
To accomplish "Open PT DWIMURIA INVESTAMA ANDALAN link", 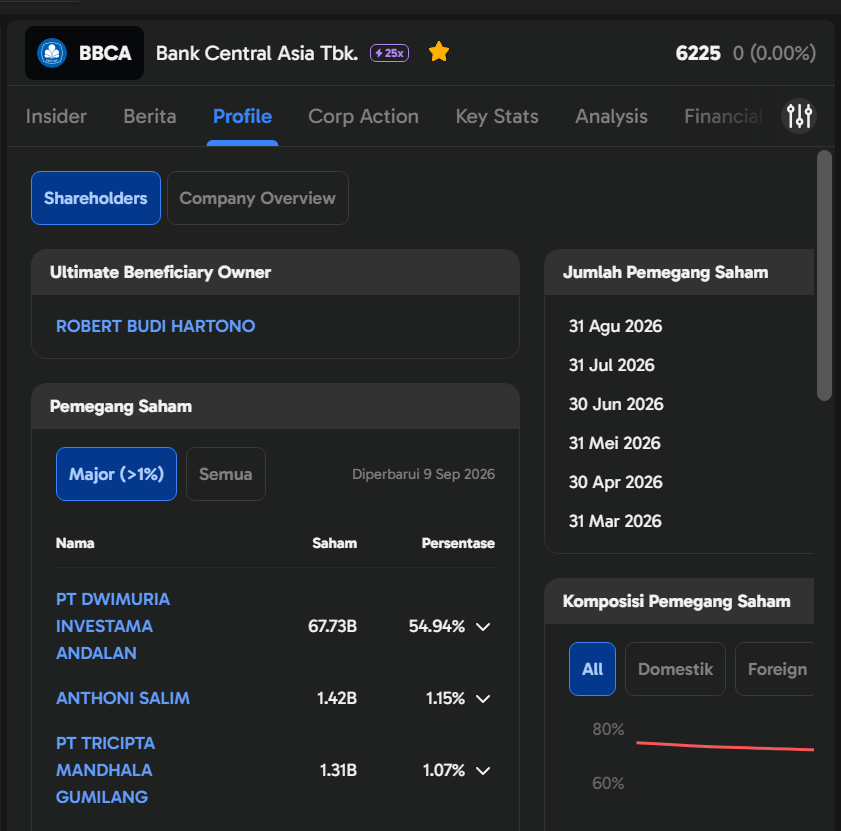I will tap(113, 626).
